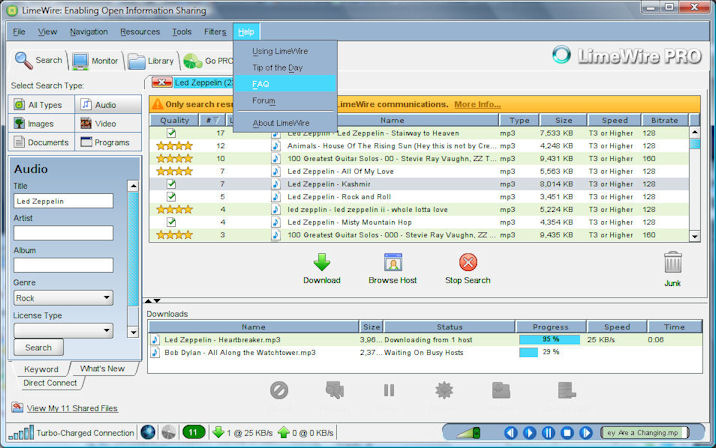Select the Images search type

pos(42,123)
